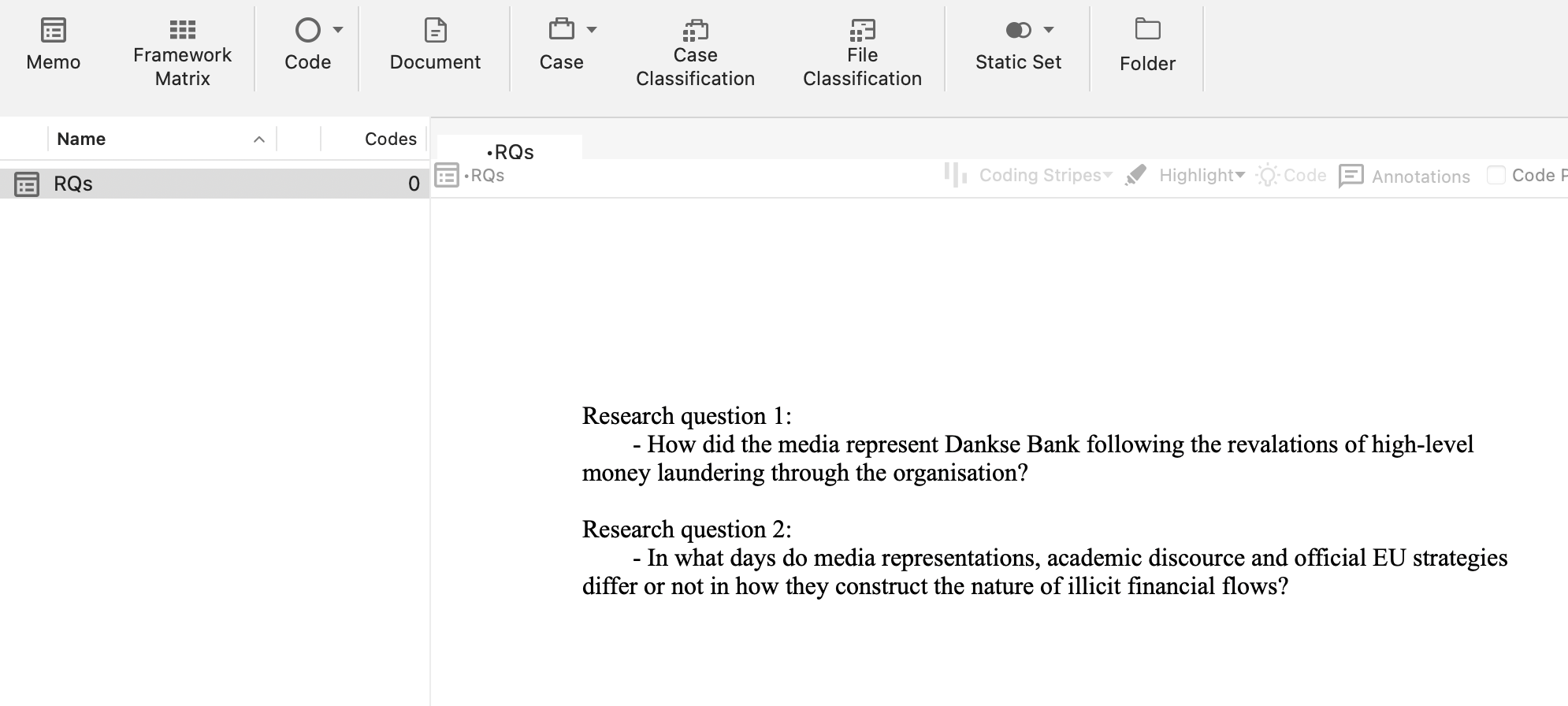Viewport: 1568px width, 706px height.
Task: Switch to the RQs memo tab
Action: 510,151
